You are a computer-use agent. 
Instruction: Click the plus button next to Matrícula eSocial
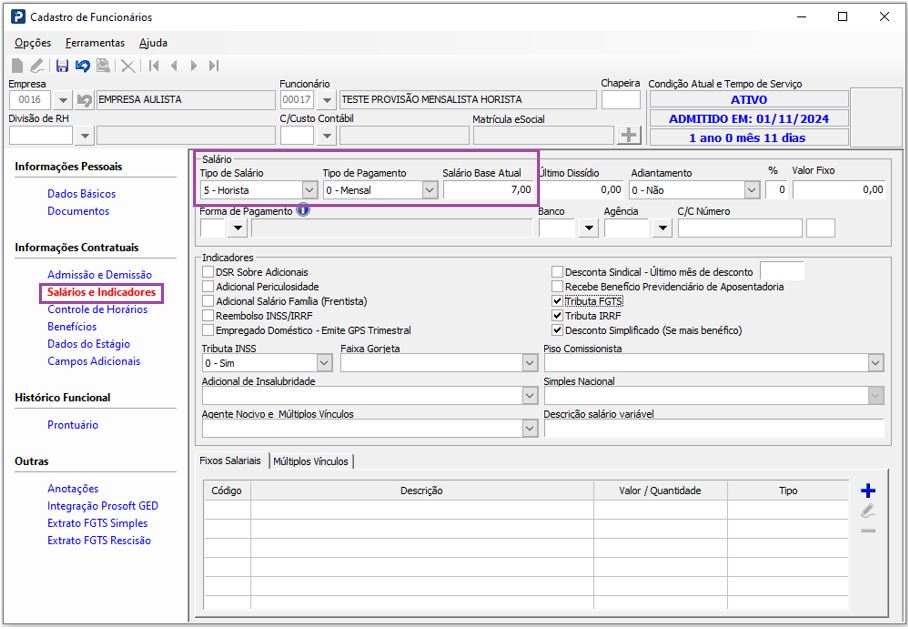[629, 135]
